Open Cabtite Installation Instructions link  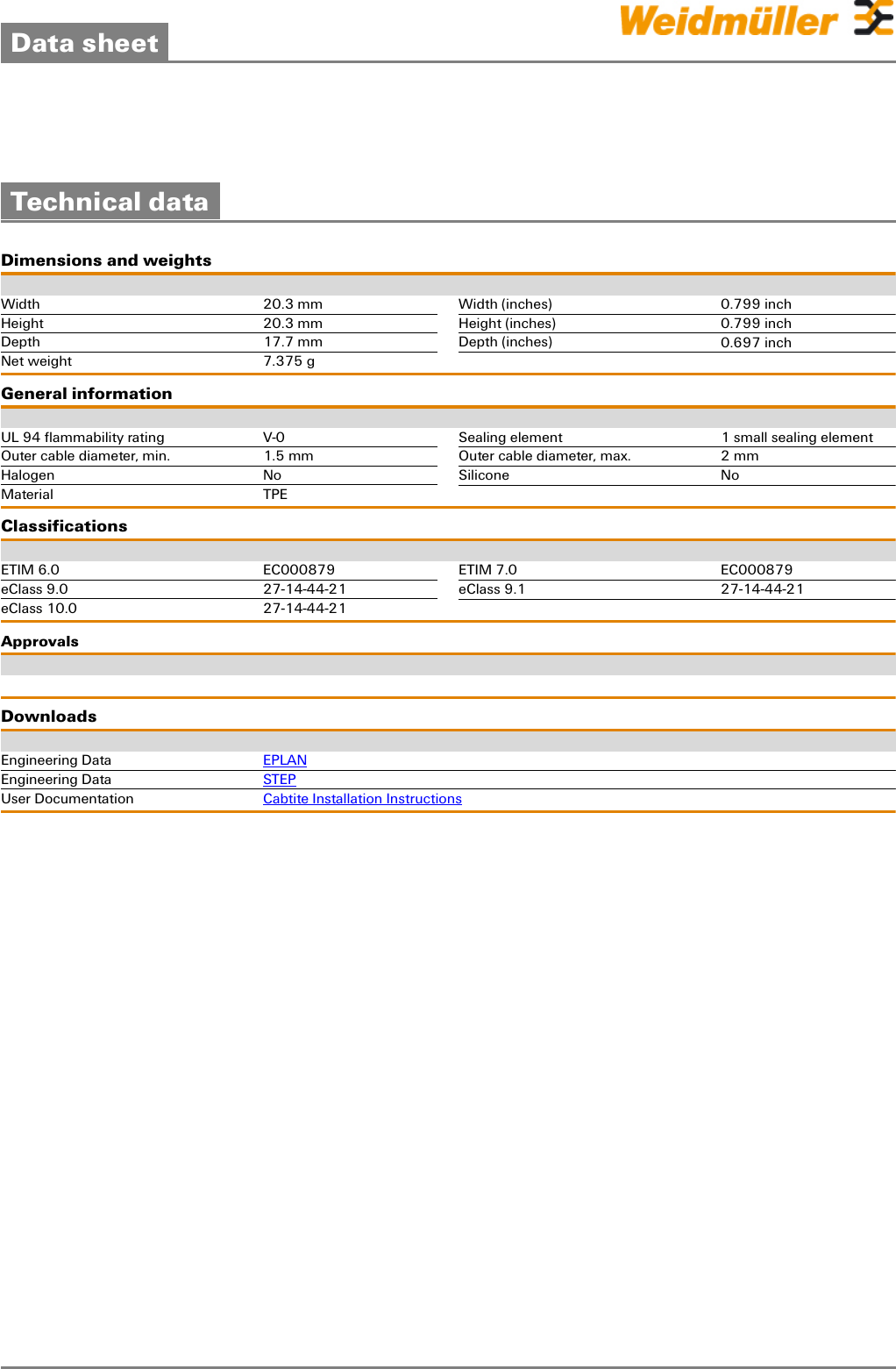[x=362, y=799]
